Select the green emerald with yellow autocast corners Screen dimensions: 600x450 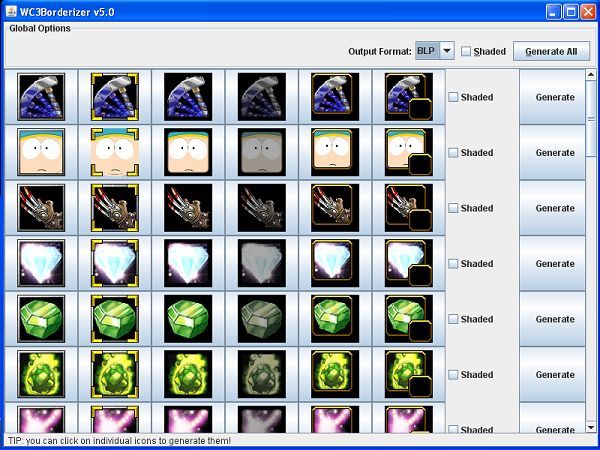[x=115, y=319]
